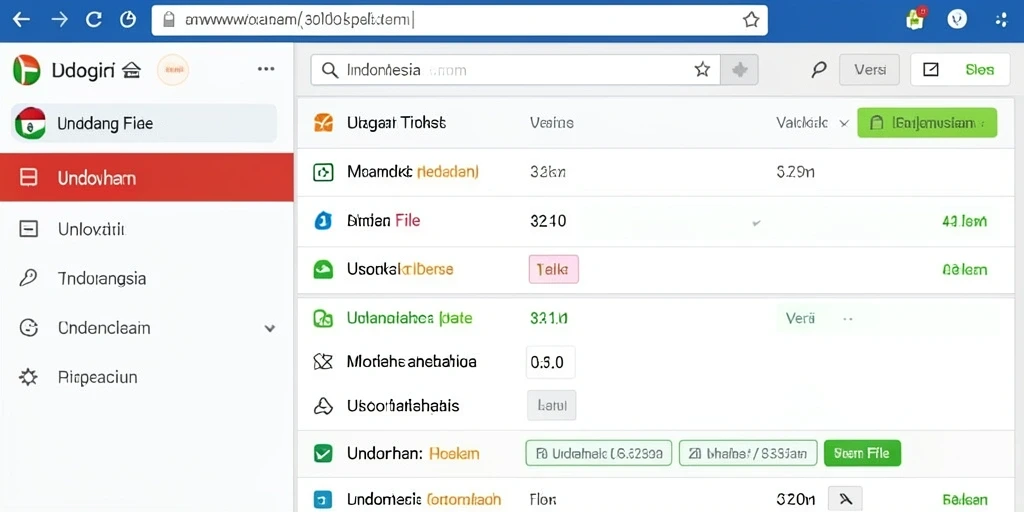The height and width of the screenshot is (512, 1024).
Task: Click the Usoorhatlahabis triangle icon
Action: 323,406
